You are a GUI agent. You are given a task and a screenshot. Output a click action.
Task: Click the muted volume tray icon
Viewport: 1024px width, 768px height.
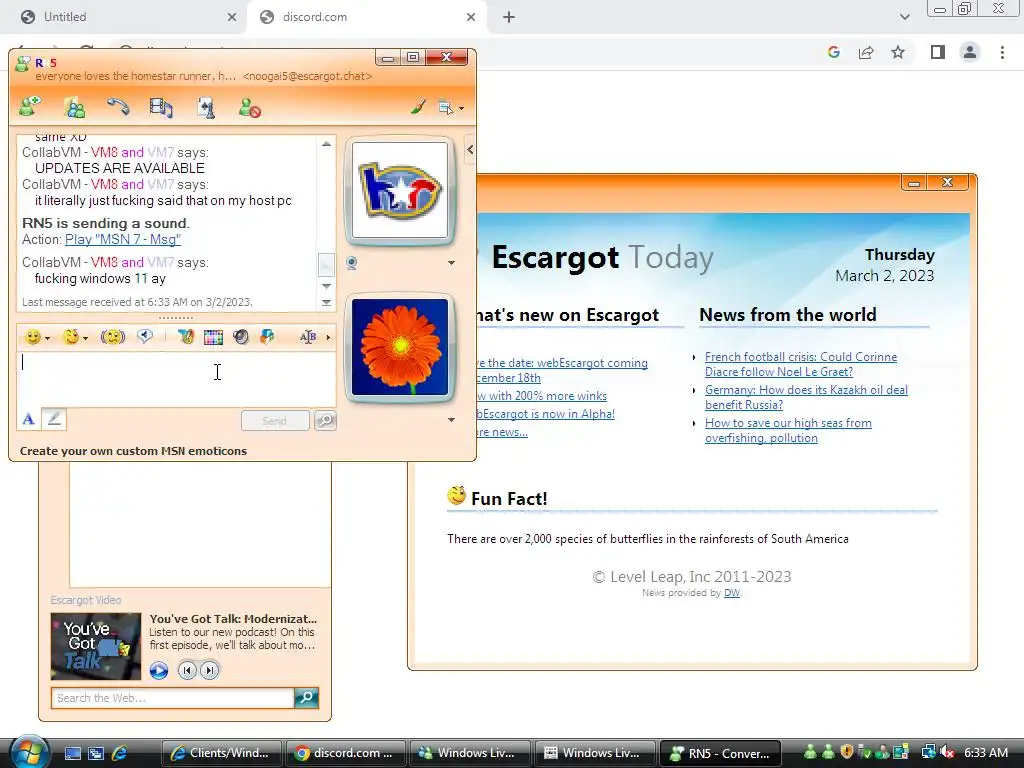coord(947,753)
